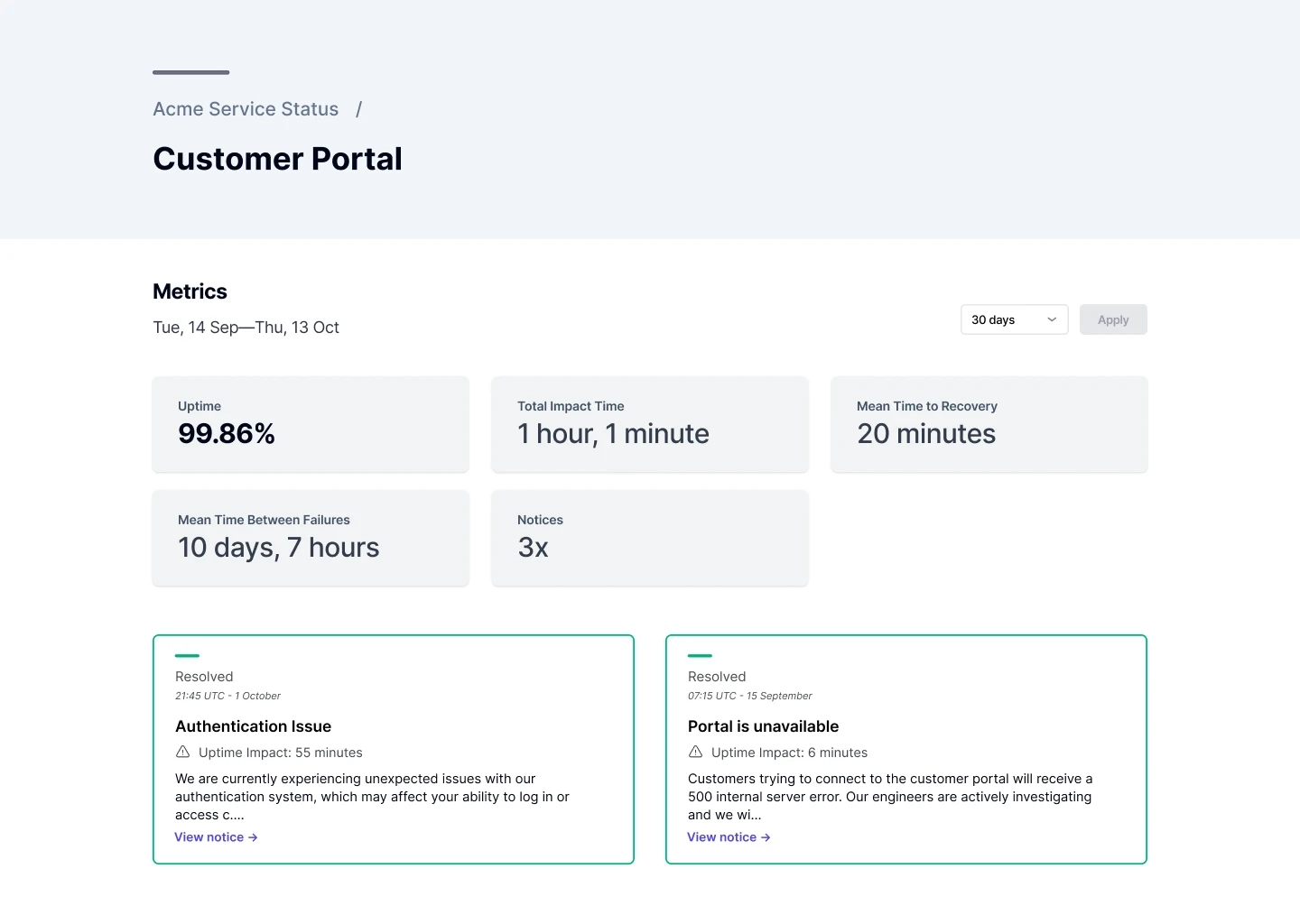Click the warning icon beside Authentication Issue impact
The height and width of the screenshot is (924, 1300).
click(x=183, y=752)
